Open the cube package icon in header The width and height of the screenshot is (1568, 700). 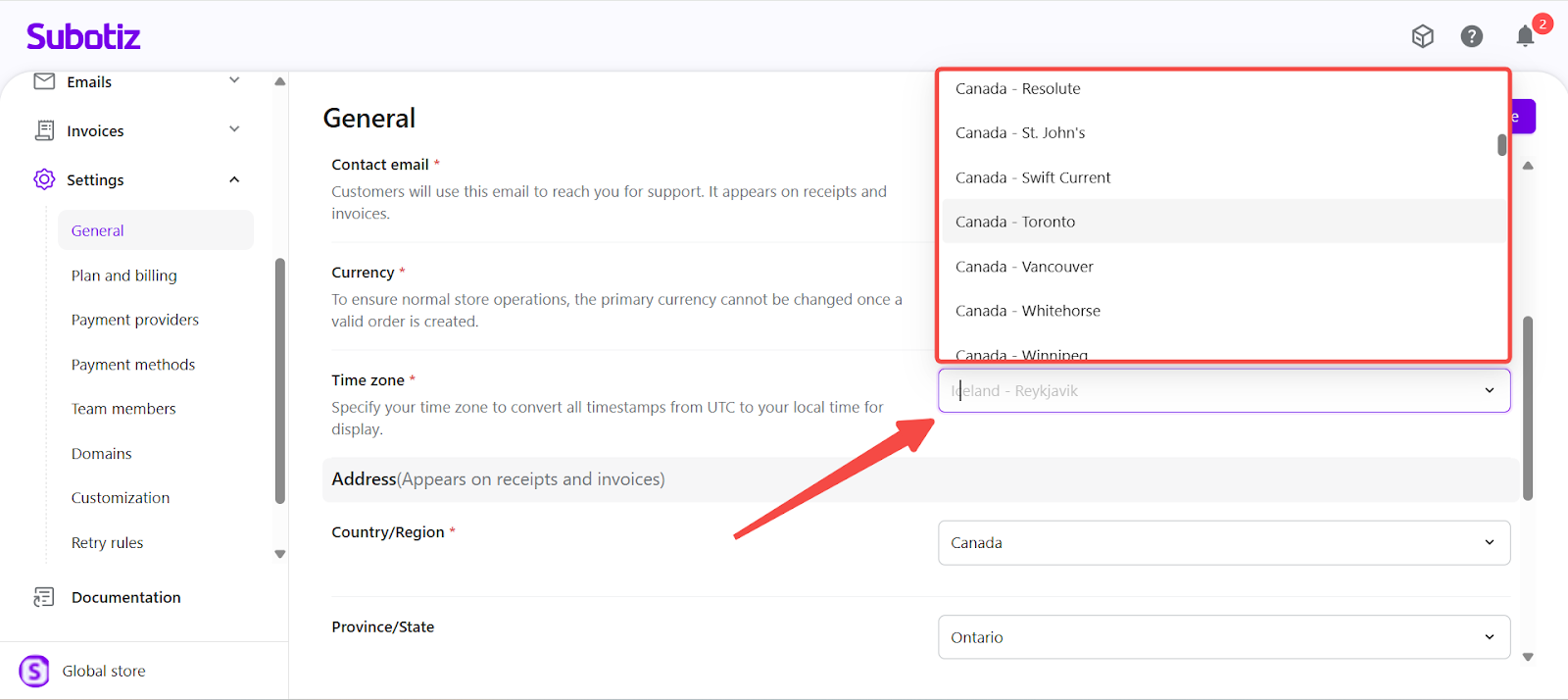1422,36
